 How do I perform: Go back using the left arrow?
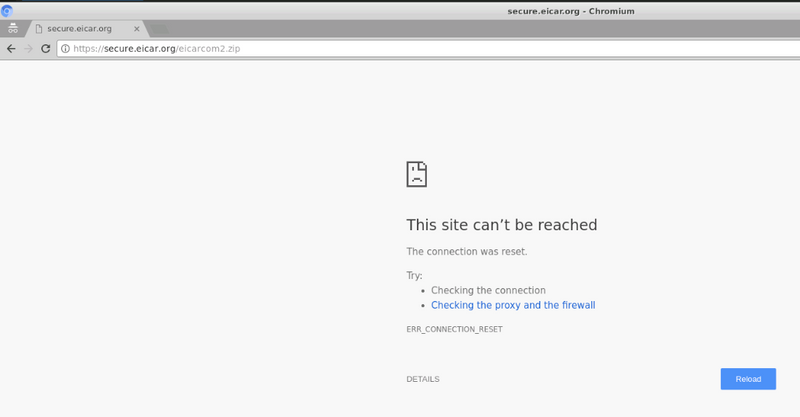11,48
